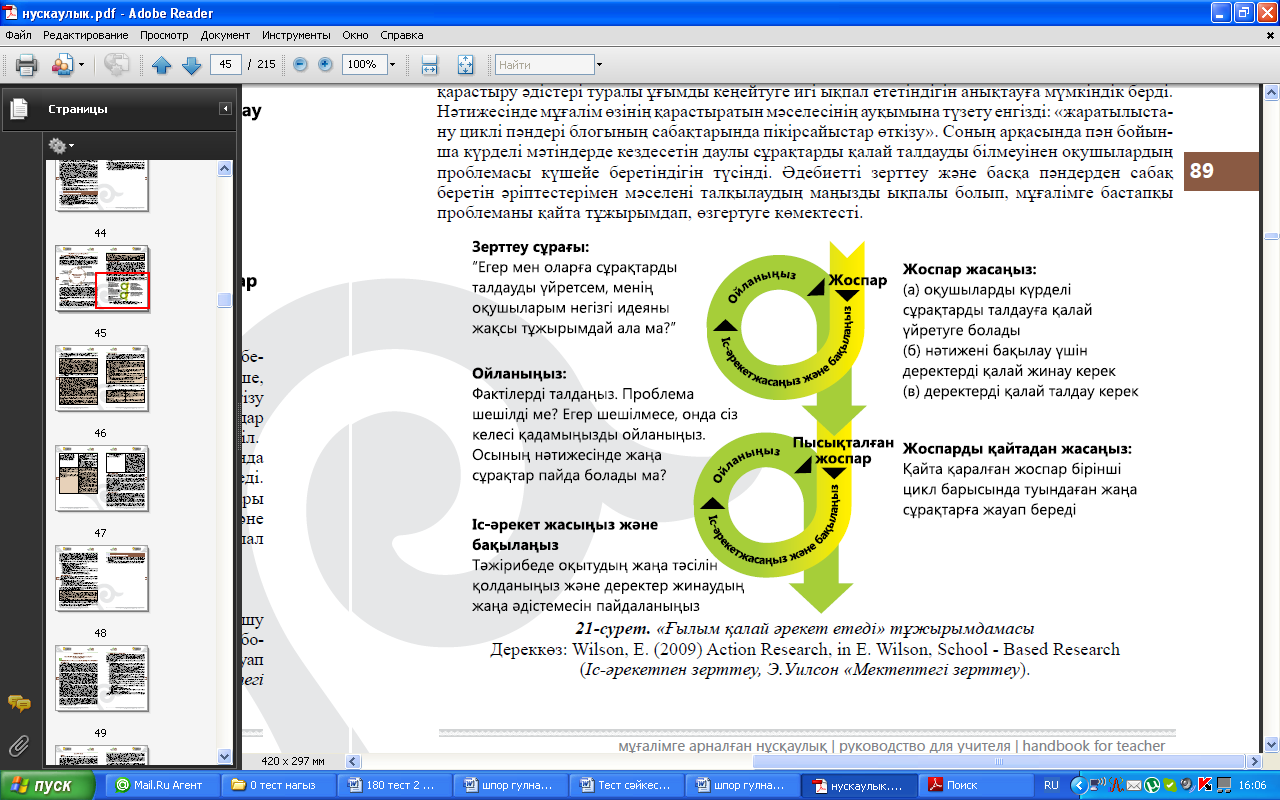Image resolution: width=1280 pixels, height=800 pixels.
Task: Open the collaborate icon dropdown arrow
Action: (82, 65)
